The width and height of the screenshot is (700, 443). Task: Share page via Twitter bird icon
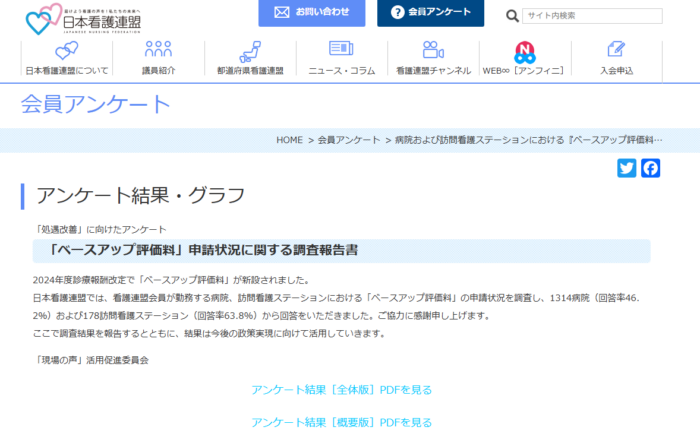627,168
